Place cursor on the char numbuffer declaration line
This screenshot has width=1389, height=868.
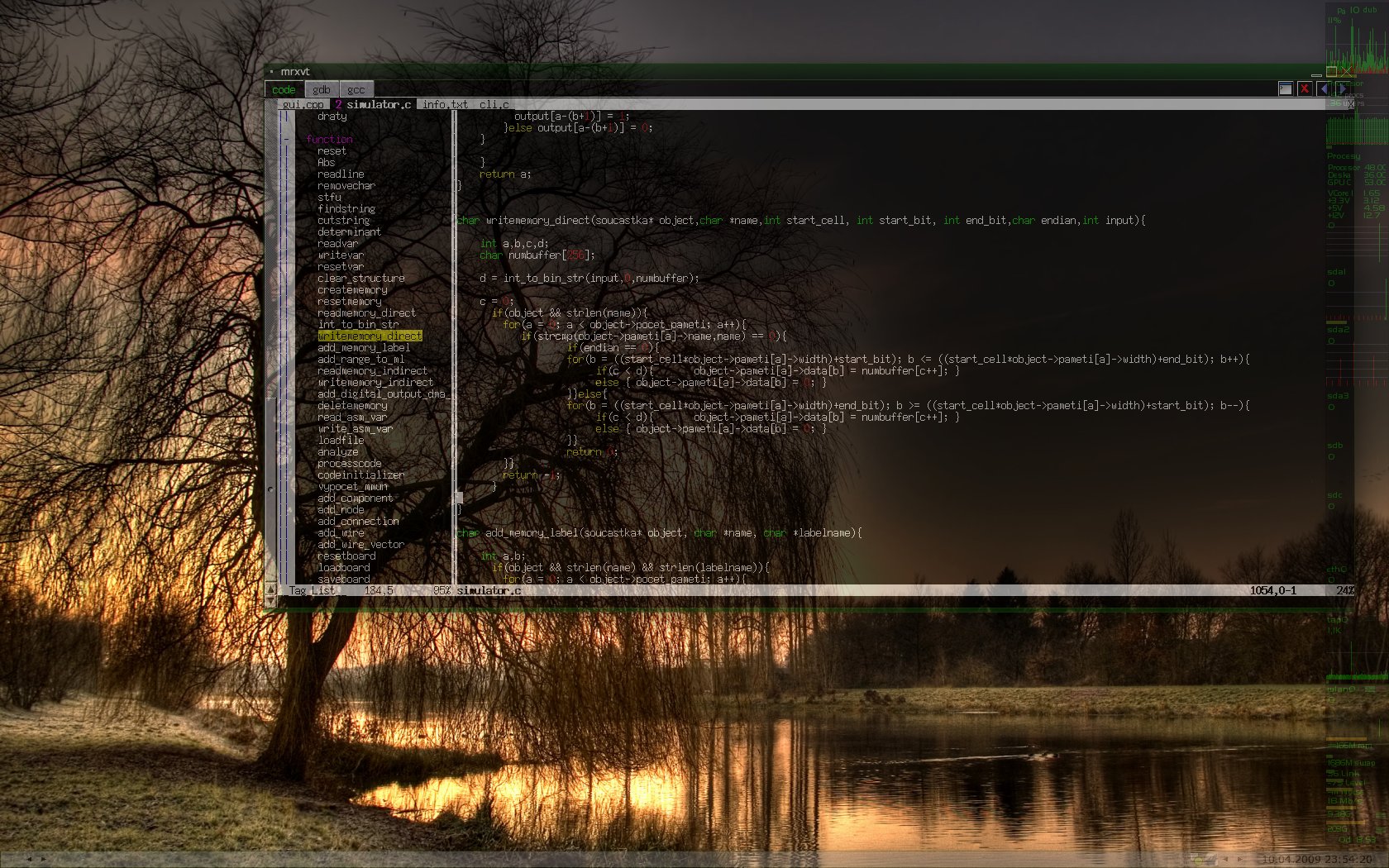[537, 255]
